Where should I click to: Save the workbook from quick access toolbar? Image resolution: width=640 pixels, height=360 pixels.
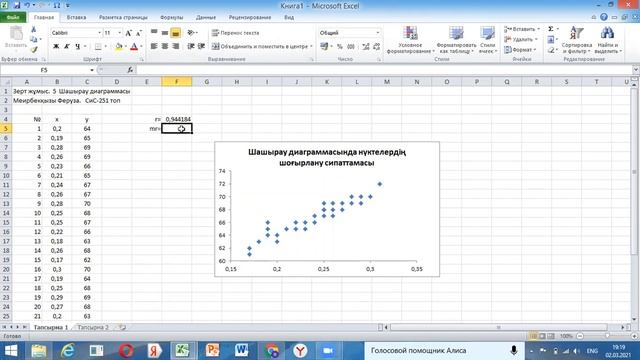(17, 6)
